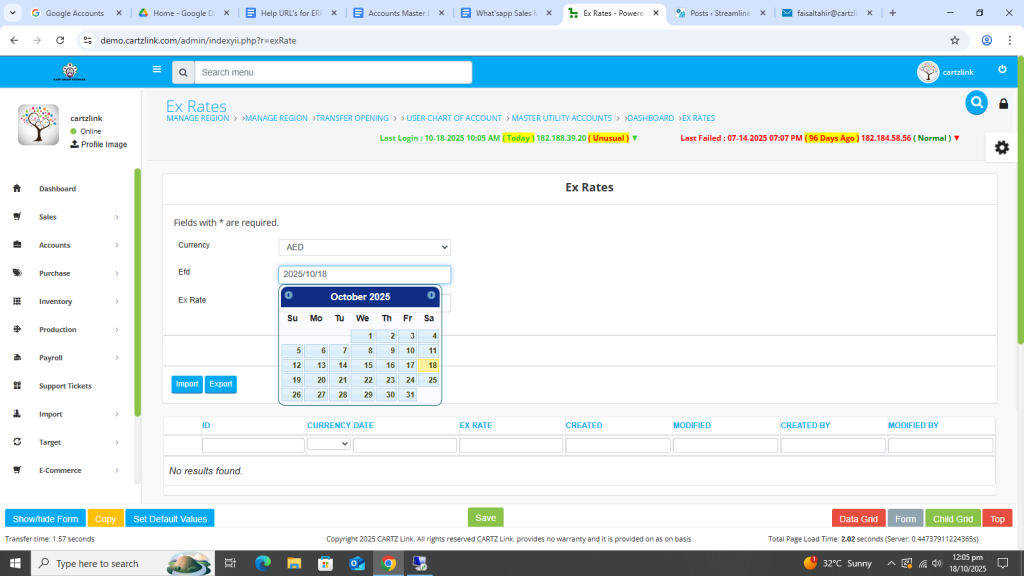This screenshot has height=576, width=1024.
Task: Open the Currency AED dropdown
Action: (364, 247)
